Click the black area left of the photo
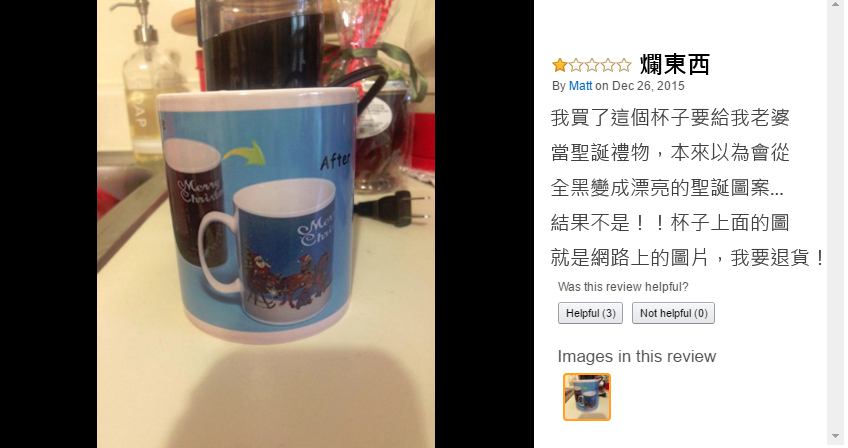The image size is (848, 448). tap(49, 224)
